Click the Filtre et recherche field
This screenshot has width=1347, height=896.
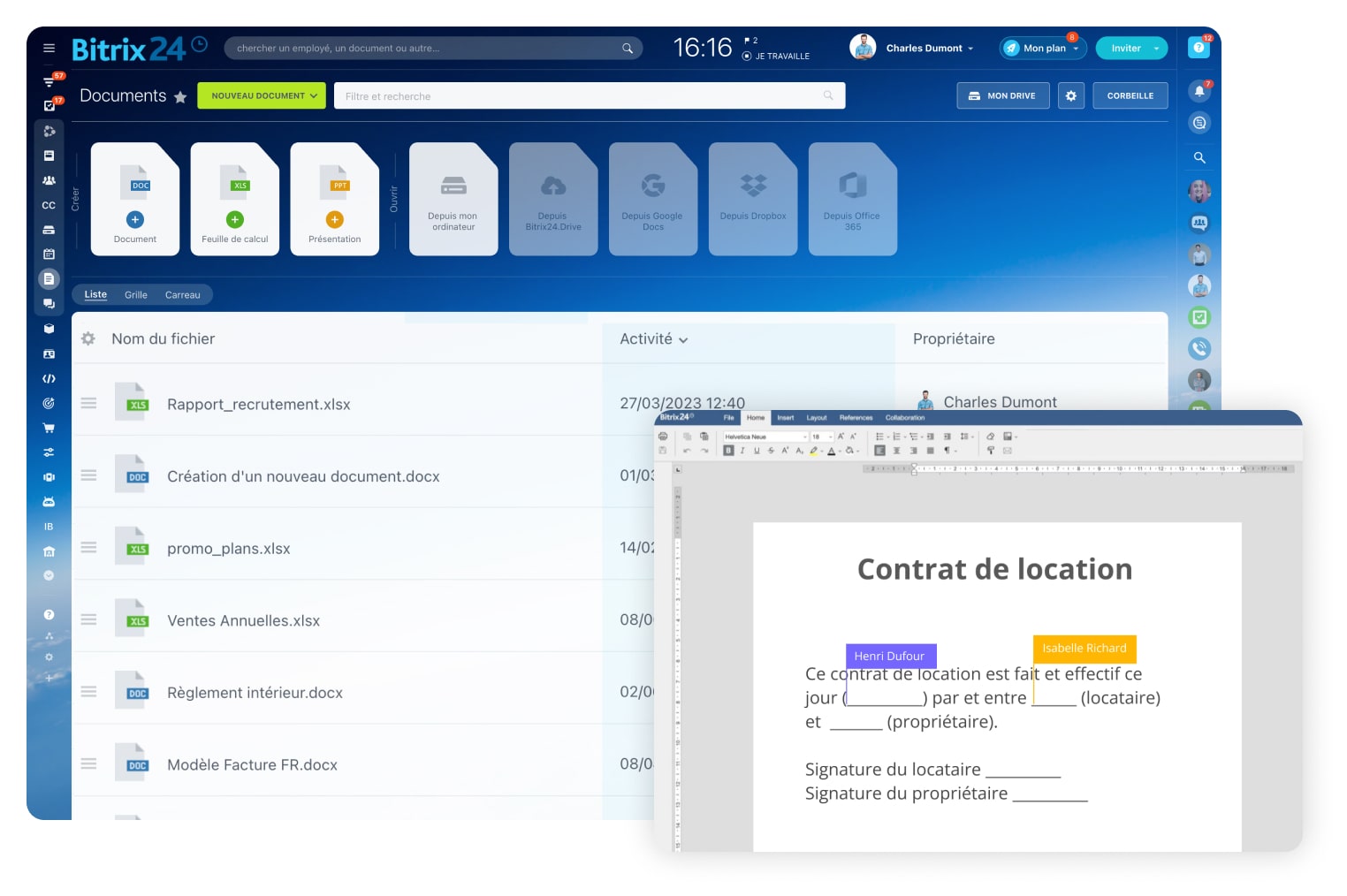[583, 96]
